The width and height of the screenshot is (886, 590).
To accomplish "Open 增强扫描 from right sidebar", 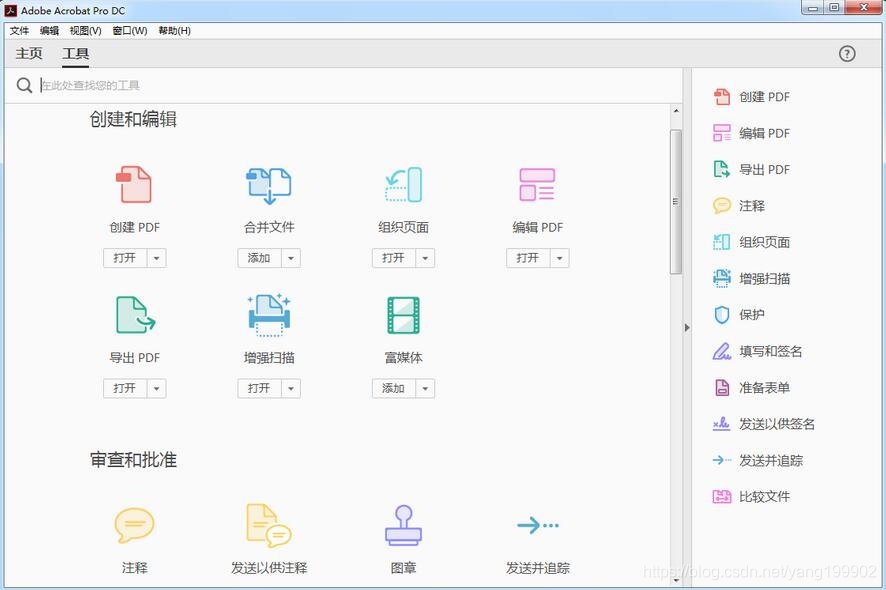I will pyautogui.click(x=752, y=279).
